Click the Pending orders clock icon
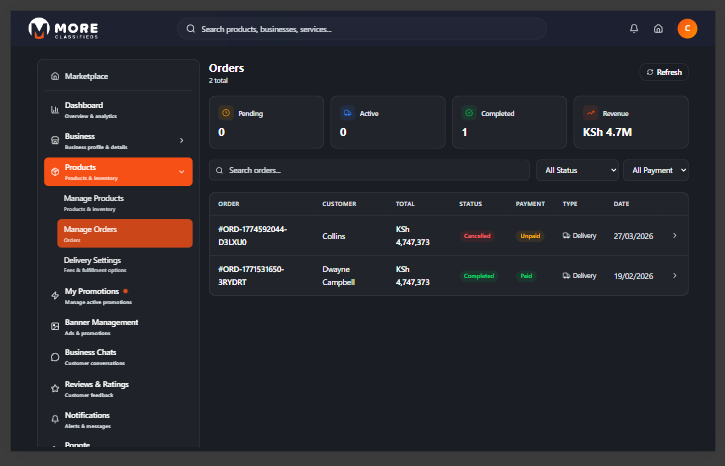The height and width of the screenshot is (466, 725). click(225, 113)
